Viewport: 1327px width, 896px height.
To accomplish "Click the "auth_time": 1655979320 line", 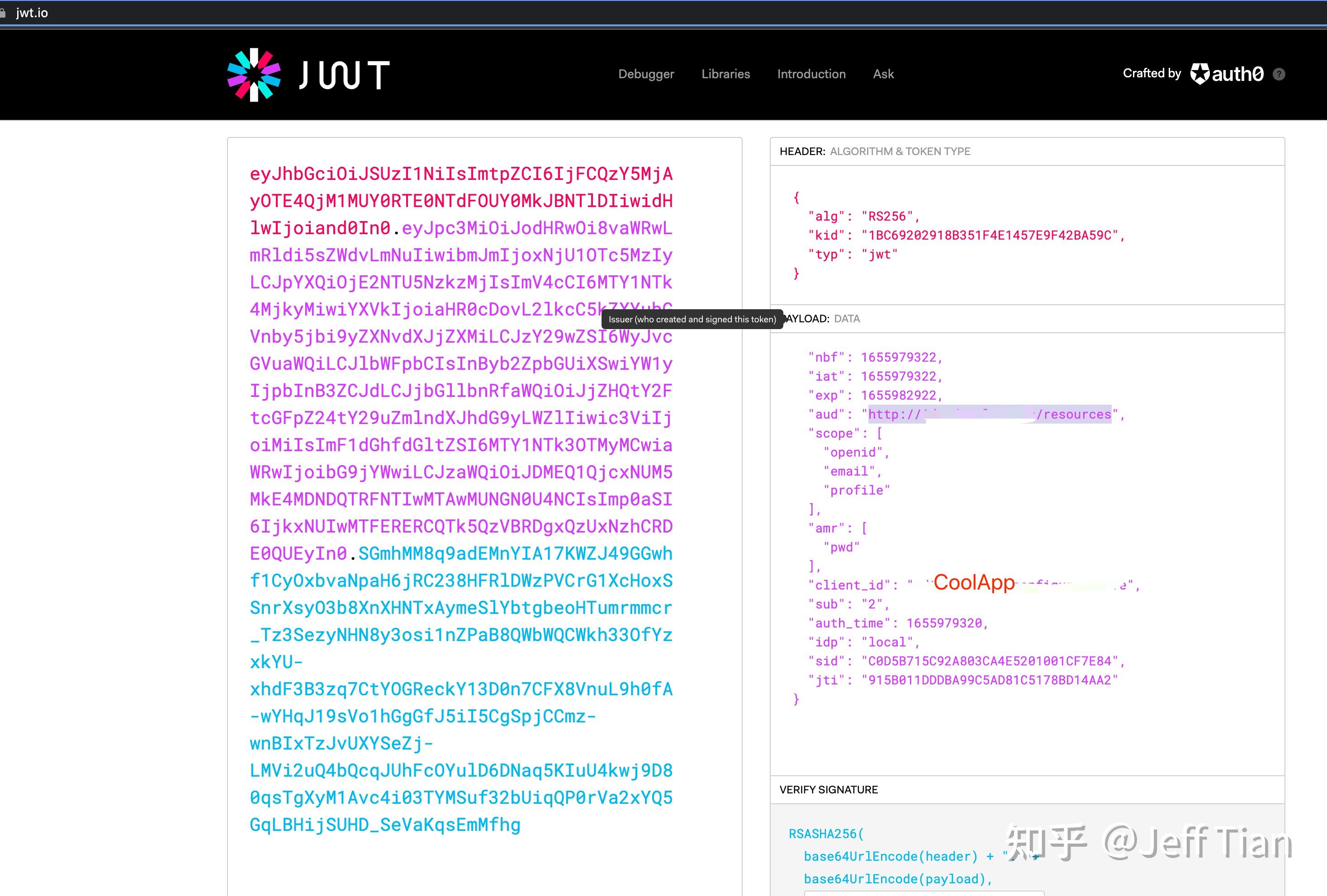I will 898,623.
